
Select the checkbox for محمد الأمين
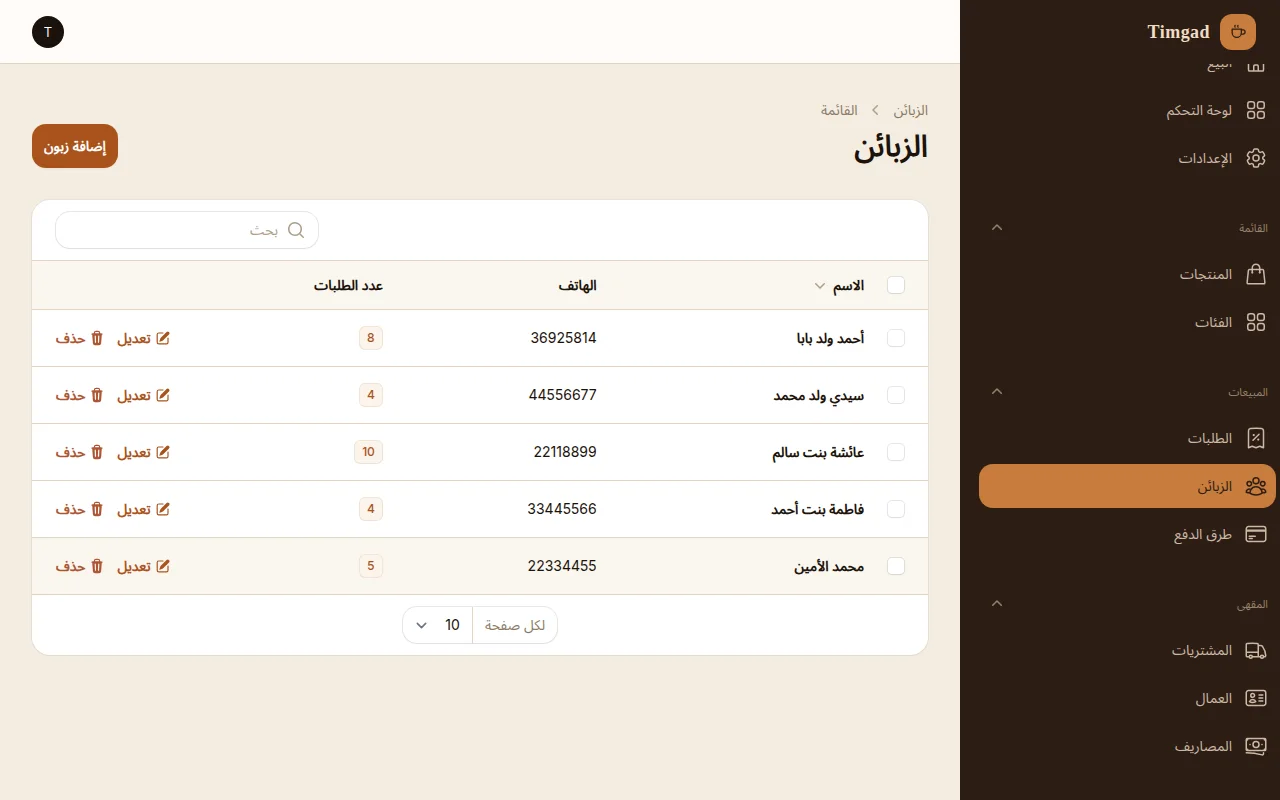pos(896,566)
